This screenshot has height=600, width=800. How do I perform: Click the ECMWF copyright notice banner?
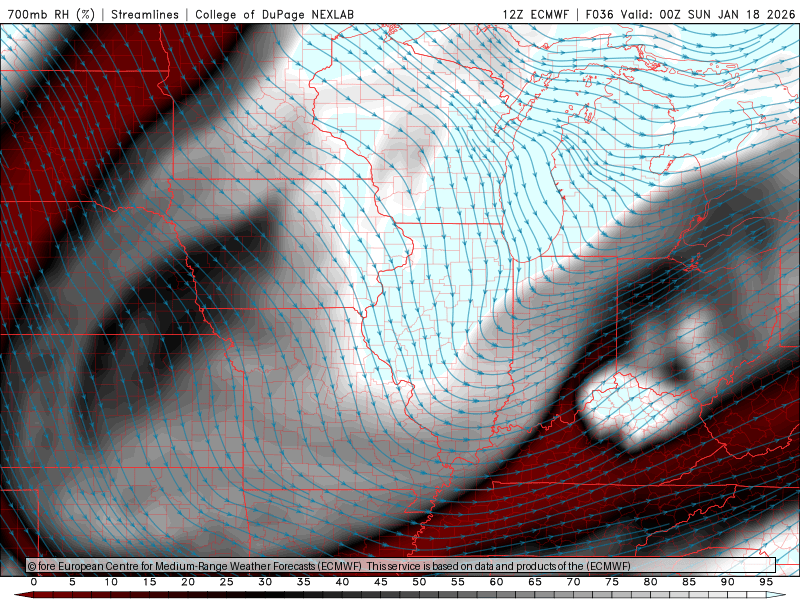pos(401,566)
